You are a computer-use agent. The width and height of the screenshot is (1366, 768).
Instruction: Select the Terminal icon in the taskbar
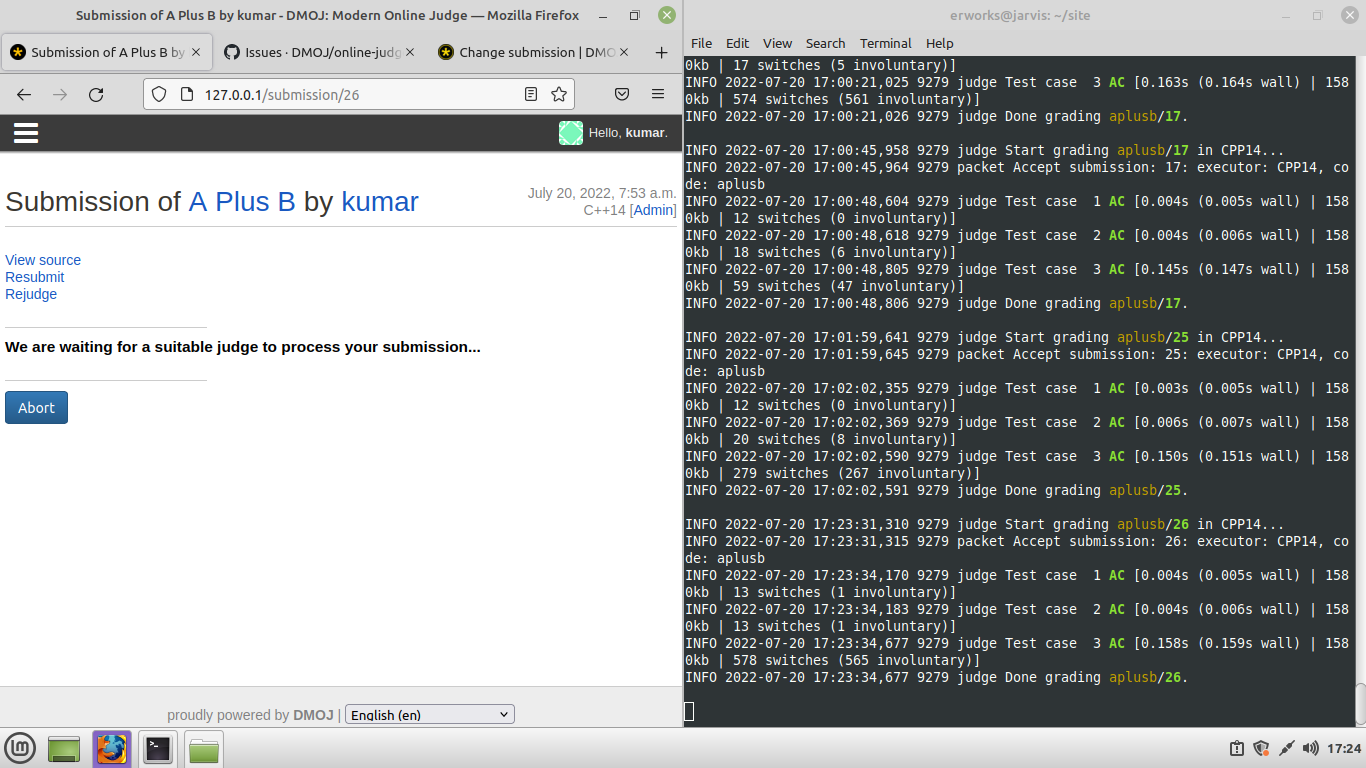tap(157, 748)
